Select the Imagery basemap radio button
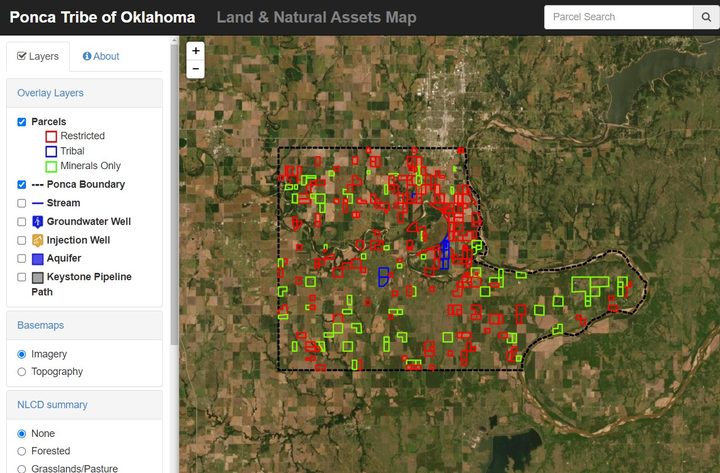 click(22, 354)
